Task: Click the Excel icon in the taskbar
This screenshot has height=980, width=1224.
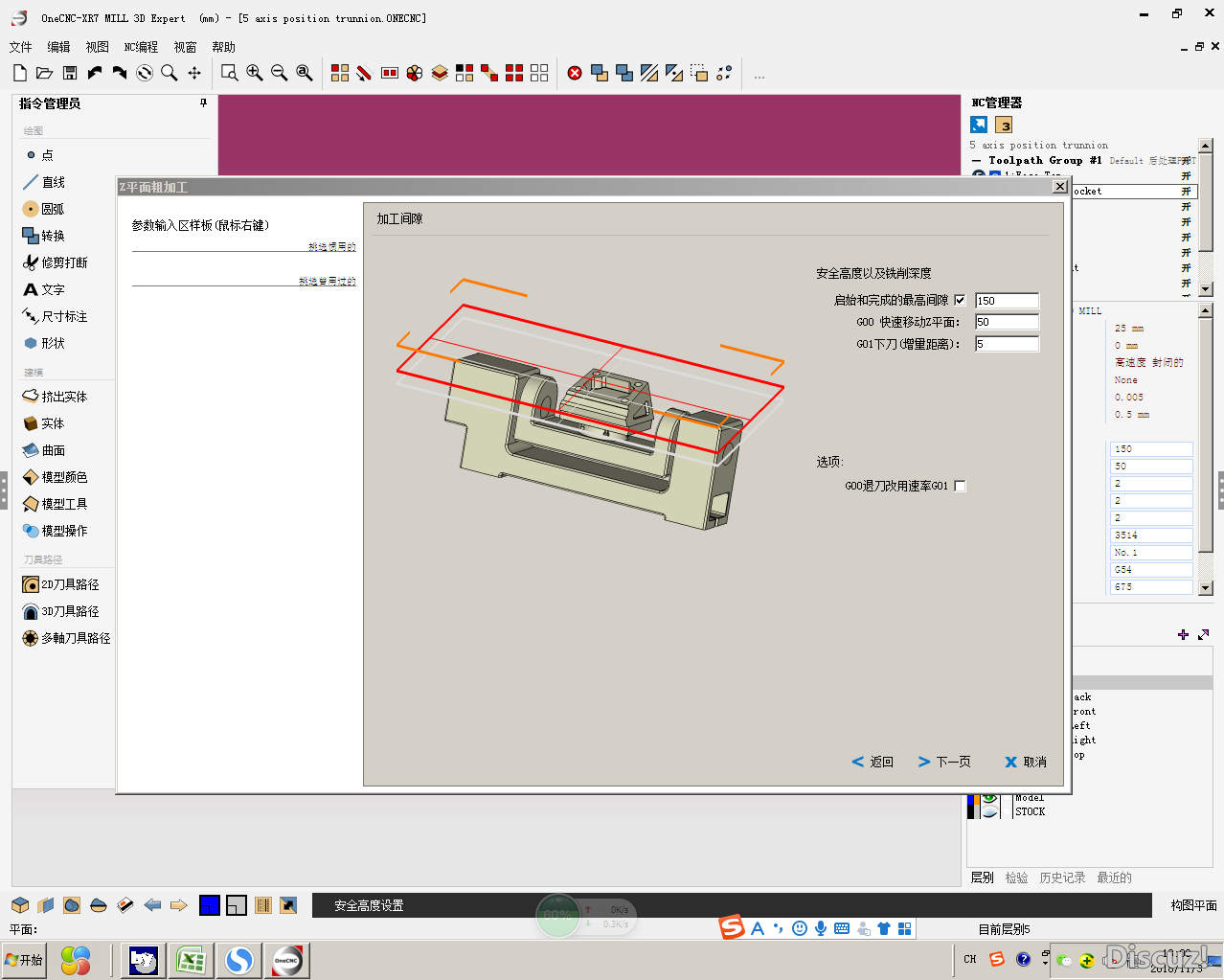Action: [x=191, y=960]
